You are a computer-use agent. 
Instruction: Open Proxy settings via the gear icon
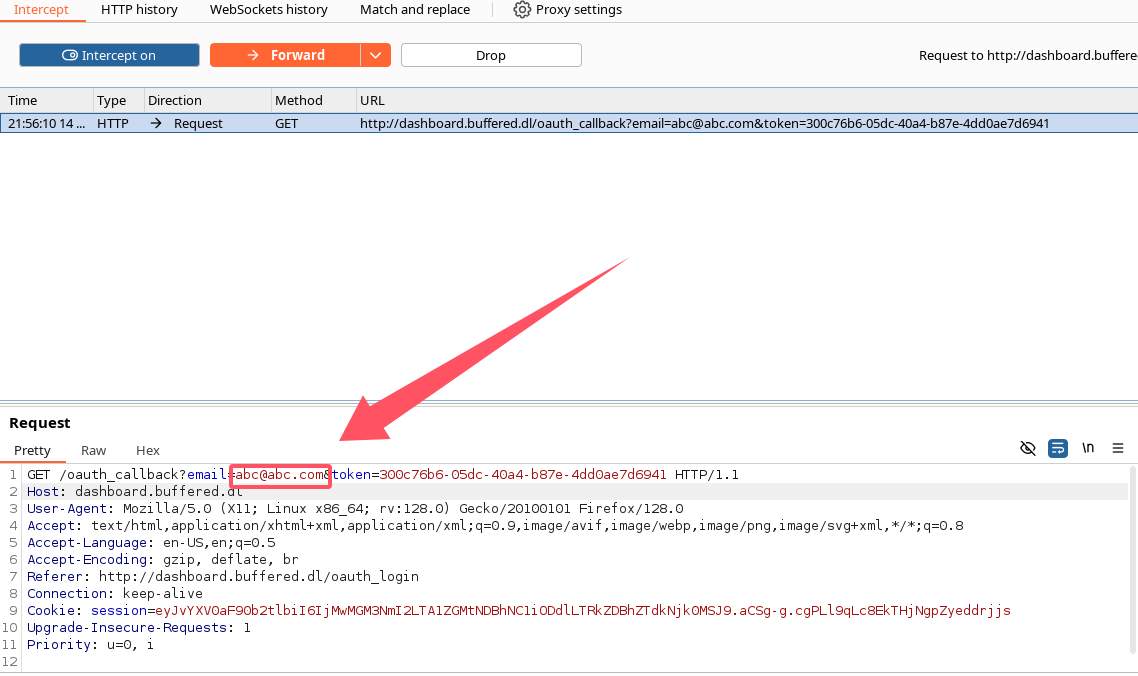pyautogui.click(x=522, y=10)
